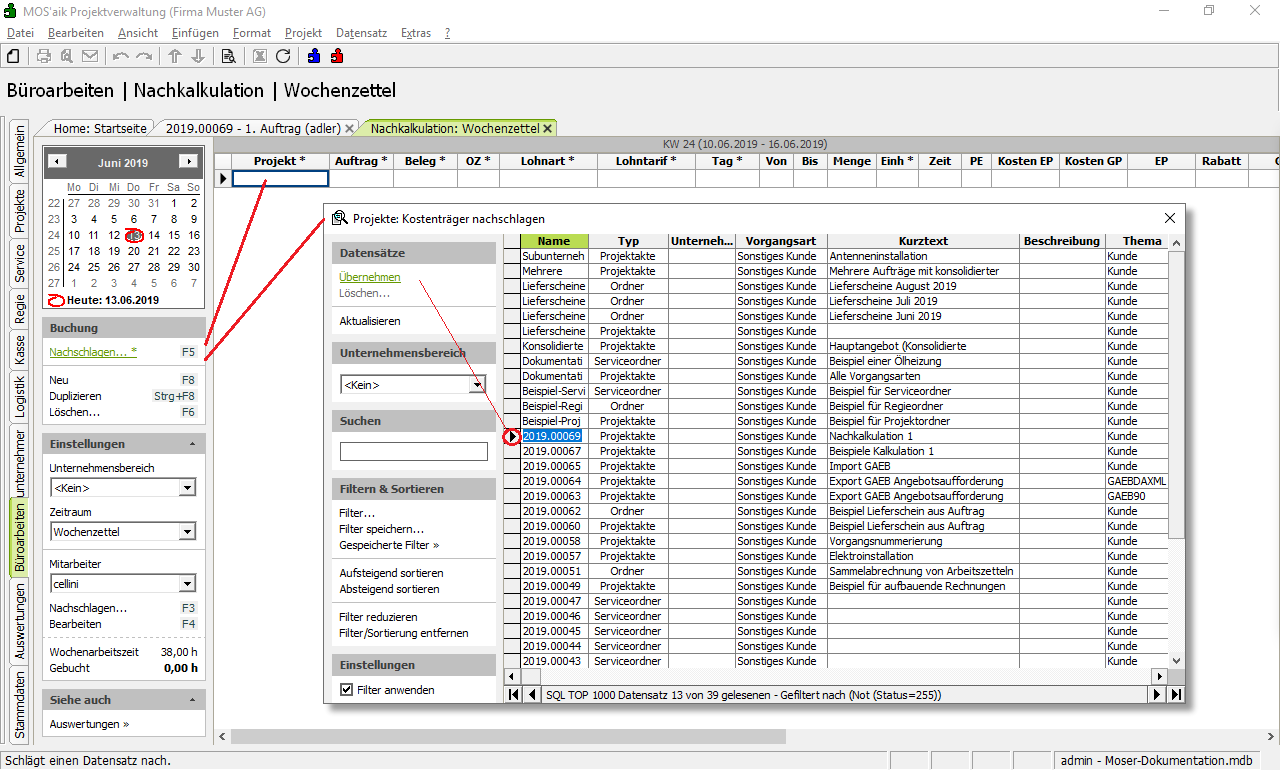
Task: Click the Übernehmen link
Action: click(x=369, y=277)
